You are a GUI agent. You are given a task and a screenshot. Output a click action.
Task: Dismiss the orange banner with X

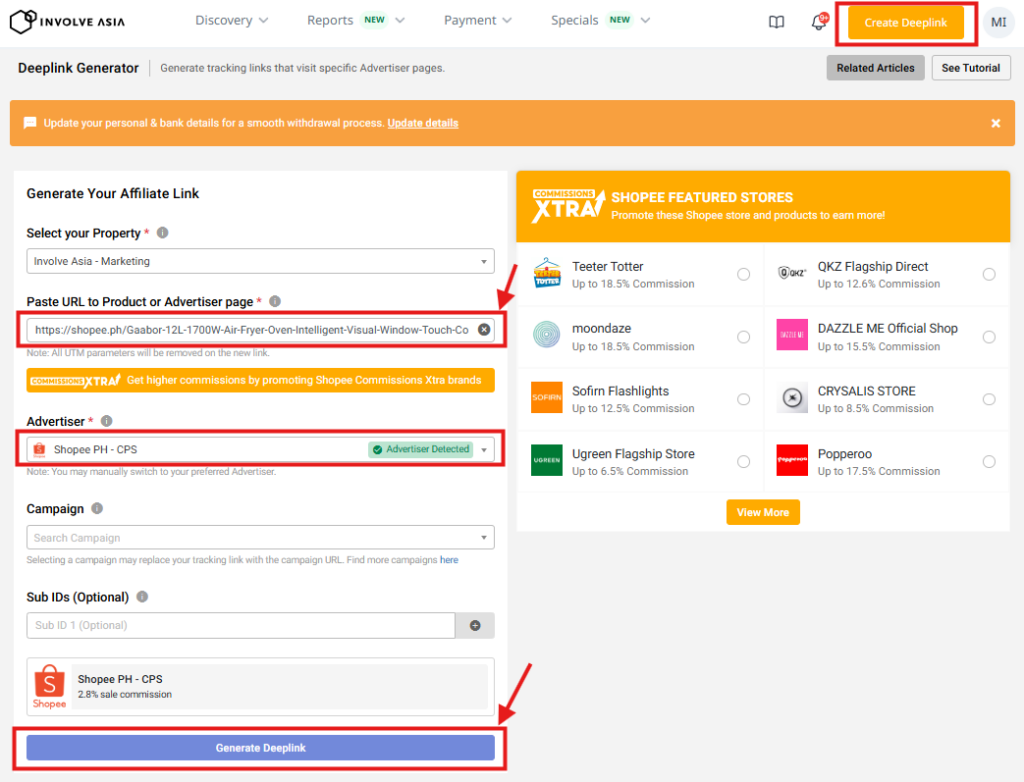[995, 123]
